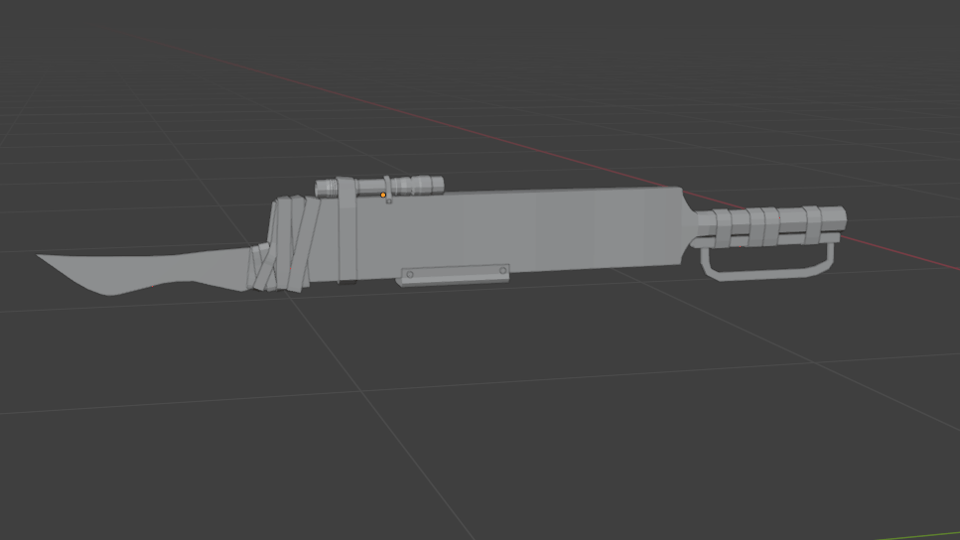This screenshot has width=960, height=540.
Task: Select the scope mounted on top
Action: (x=380, y=186)
